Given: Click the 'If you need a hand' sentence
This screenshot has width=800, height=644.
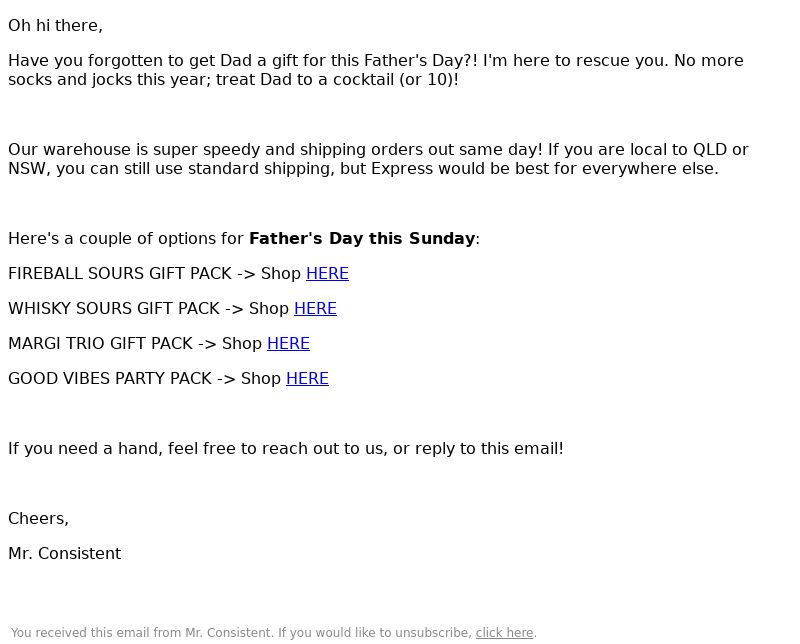Looking at the screenshot, I should 286,449.
